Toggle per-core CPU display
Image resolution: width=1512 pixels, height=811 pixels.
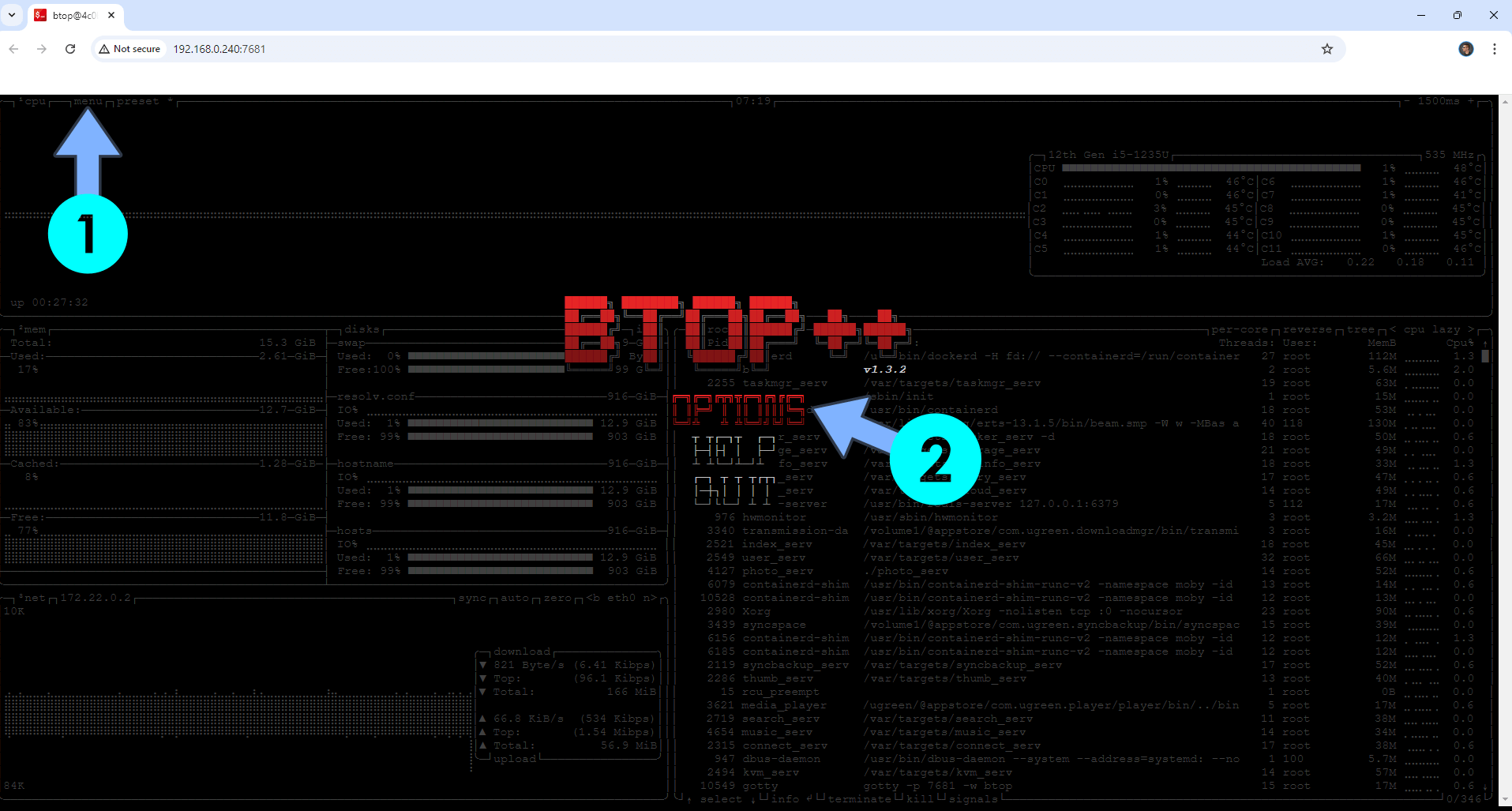pos(1240,329)
